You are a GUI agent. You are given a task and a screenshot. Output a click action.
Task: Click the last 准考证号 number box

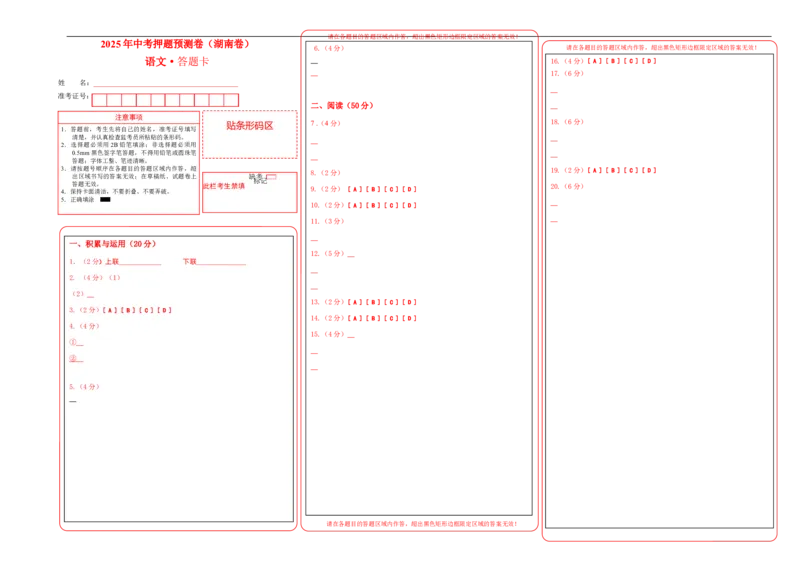pos(231,100)
